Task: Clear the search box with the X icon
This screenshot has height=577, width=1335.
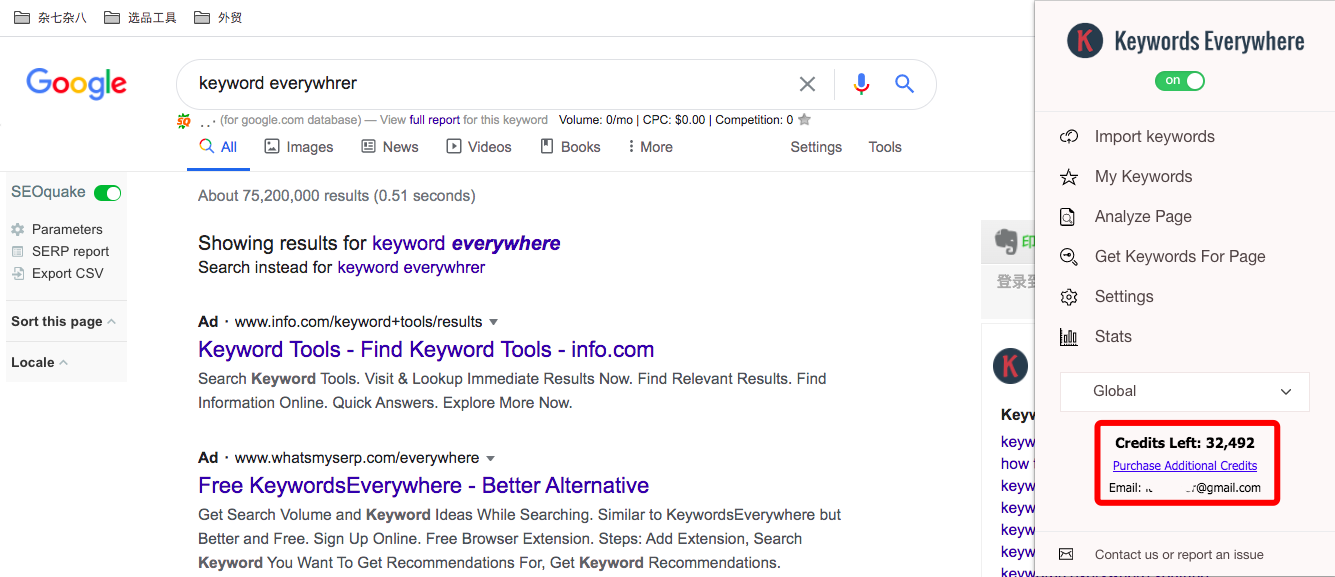Action: pyautogui.click(x=807, y=84)
